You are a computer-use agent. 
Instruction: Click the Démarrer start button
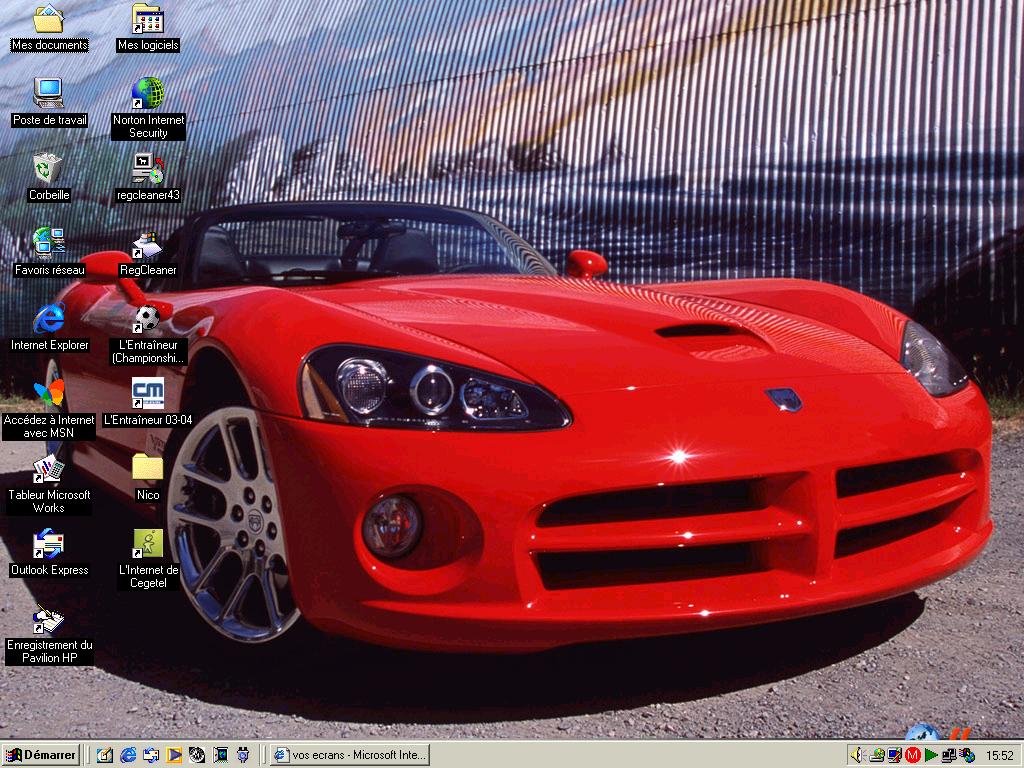tap(41, 755)
